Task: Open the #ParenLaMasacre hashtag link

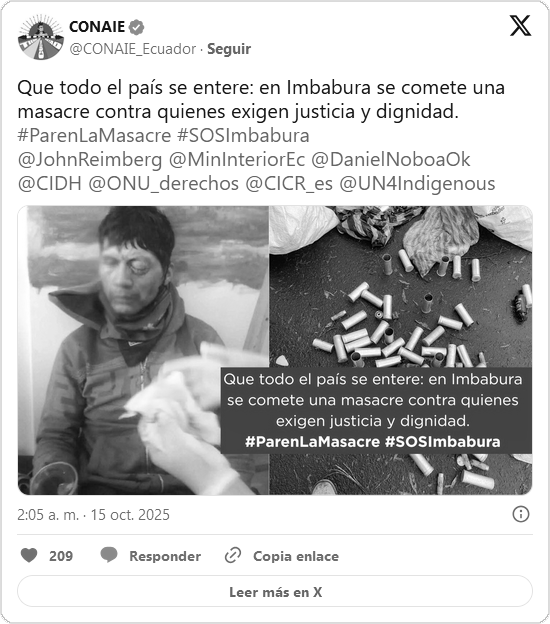Action: [94, 136]
